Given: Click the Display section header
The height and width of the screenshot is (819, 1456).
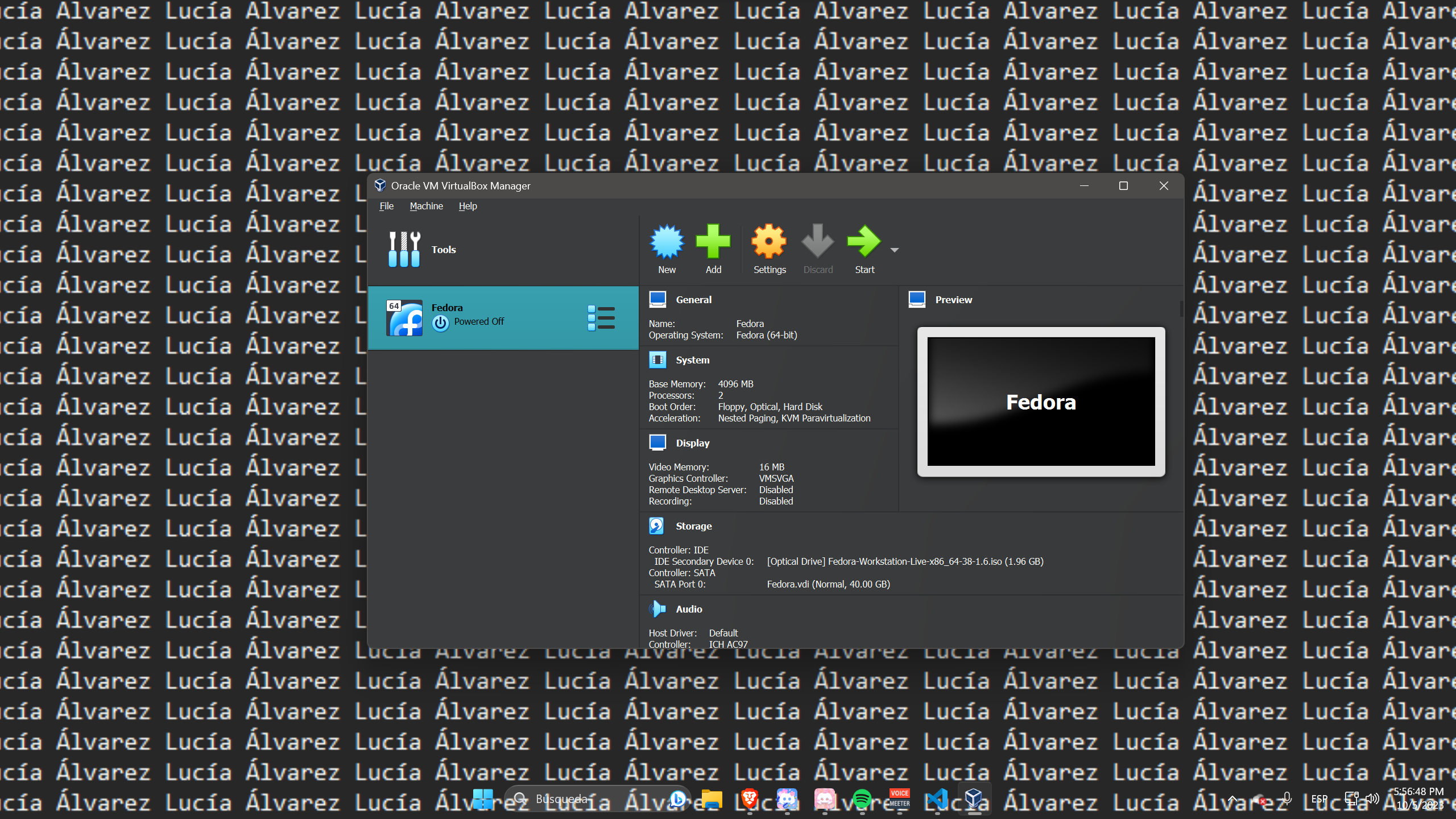Looking at the screenshot, I should point(692,443).
